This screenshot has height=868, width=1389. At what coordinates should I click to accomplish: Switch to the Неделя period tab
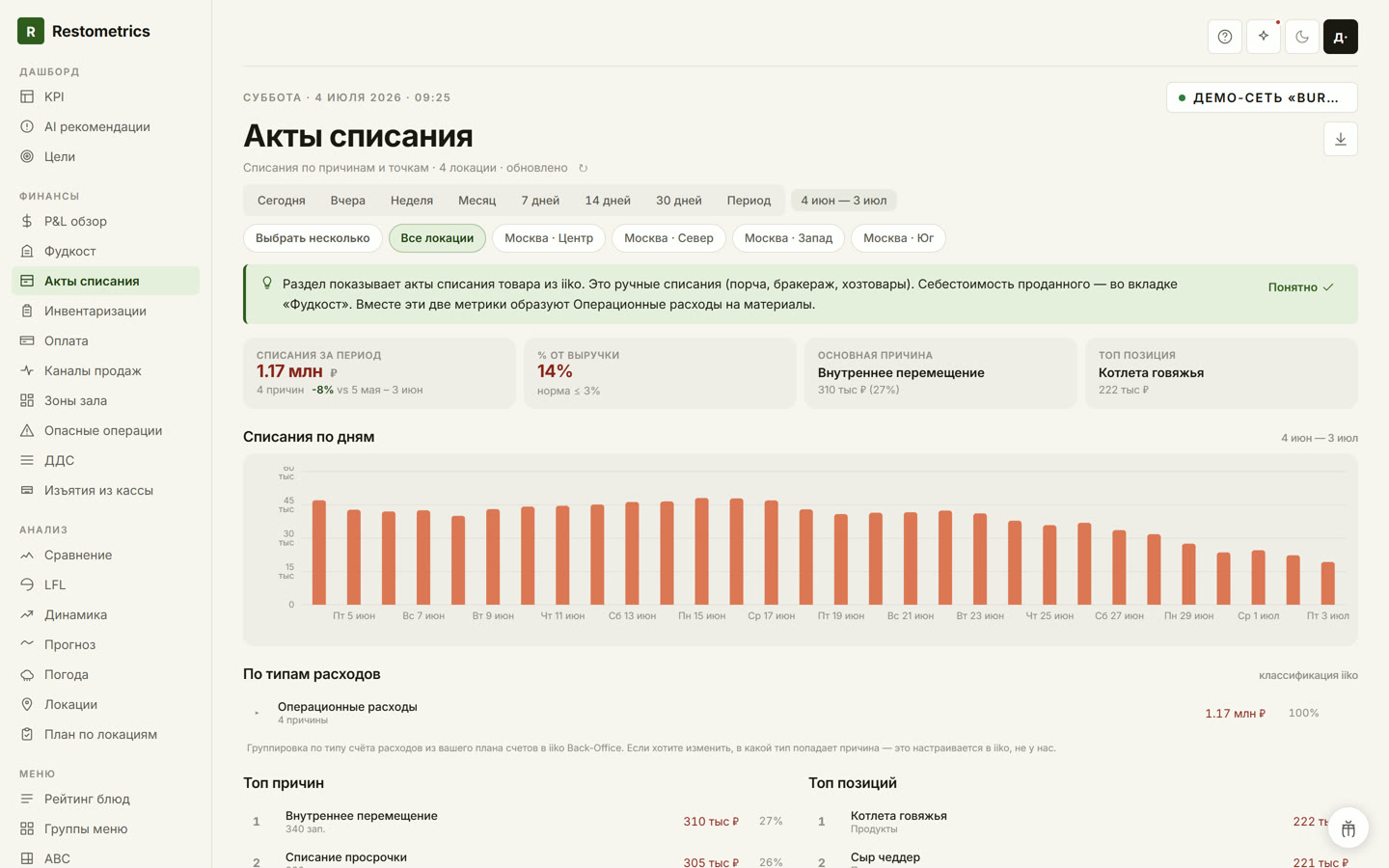[412, 201]
